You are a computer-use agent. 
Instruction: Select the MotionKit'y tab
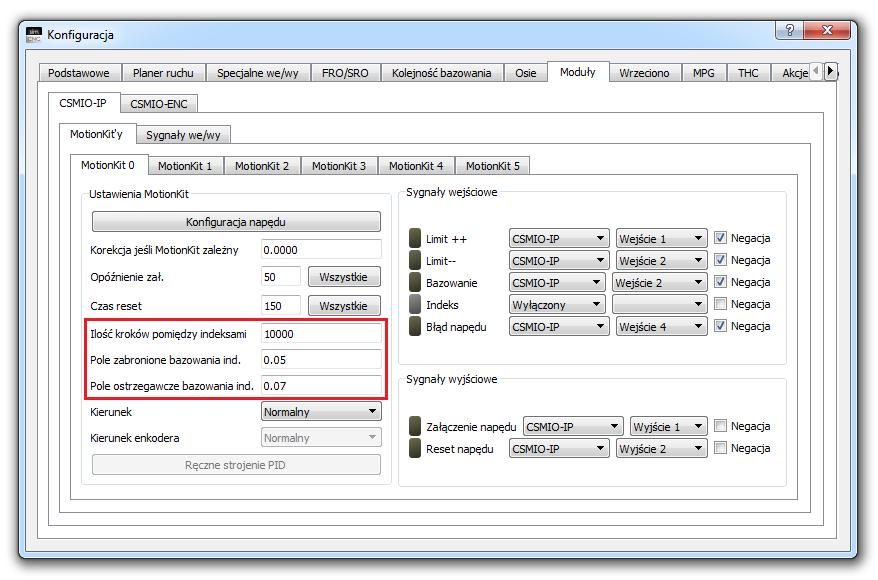pyautogui.click(x=97, y=134)
